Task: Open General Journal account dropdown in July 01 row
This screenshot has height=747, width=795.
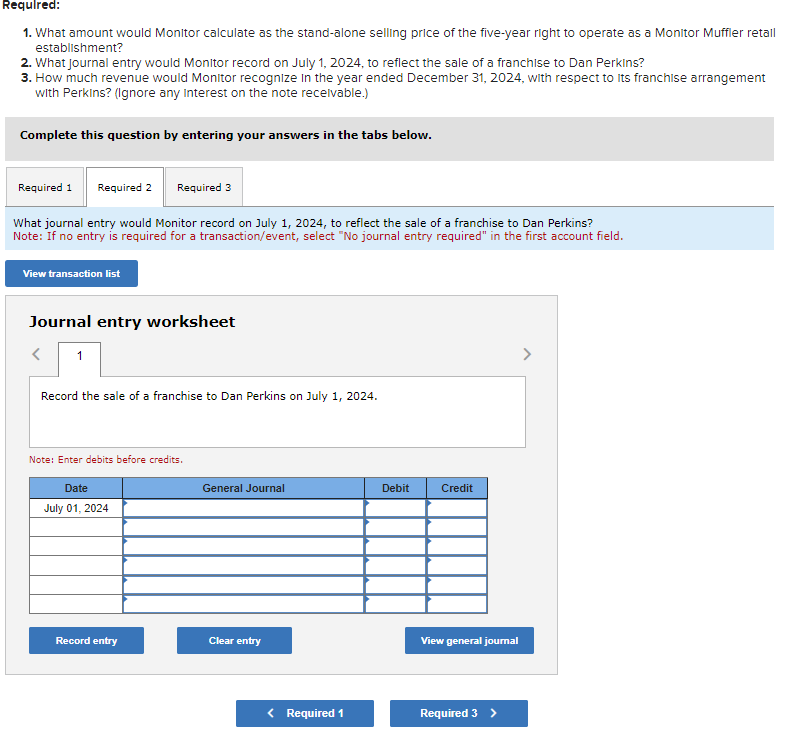Action: coord(243,508)
